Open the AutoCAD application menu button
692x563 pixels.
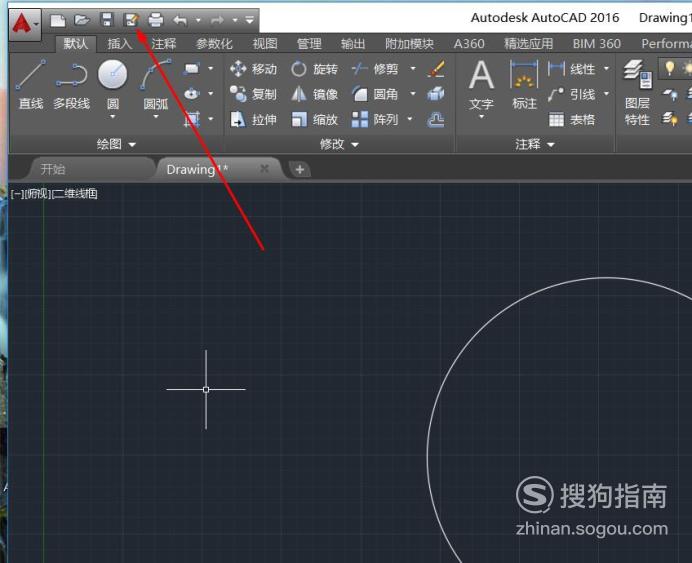[24, 23]
